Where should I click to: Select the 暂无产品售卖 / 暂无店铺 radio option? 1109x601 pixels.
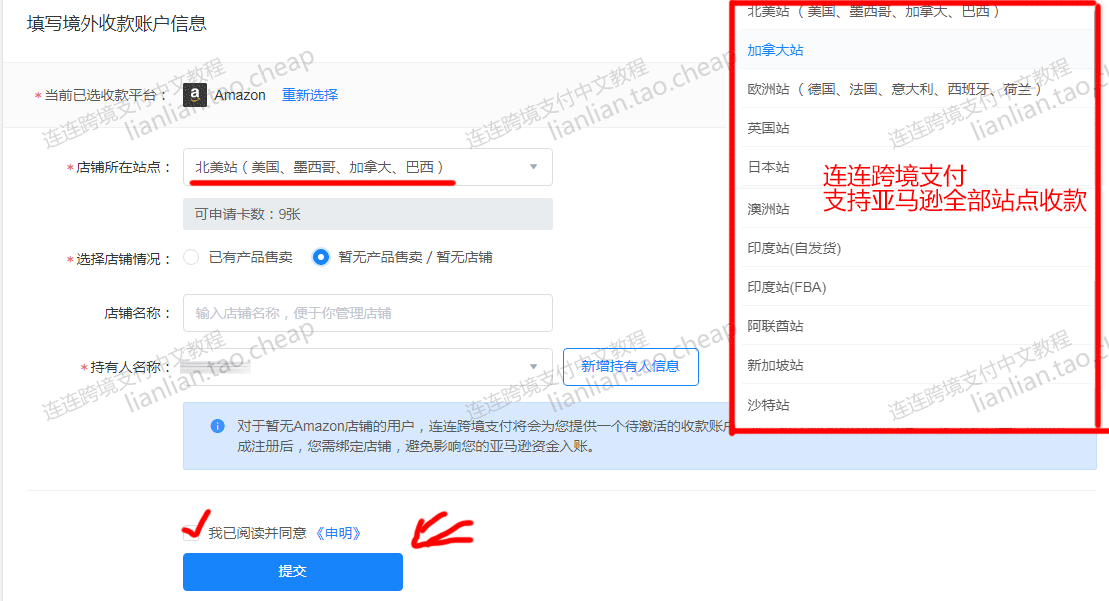[x=320, y=257]
